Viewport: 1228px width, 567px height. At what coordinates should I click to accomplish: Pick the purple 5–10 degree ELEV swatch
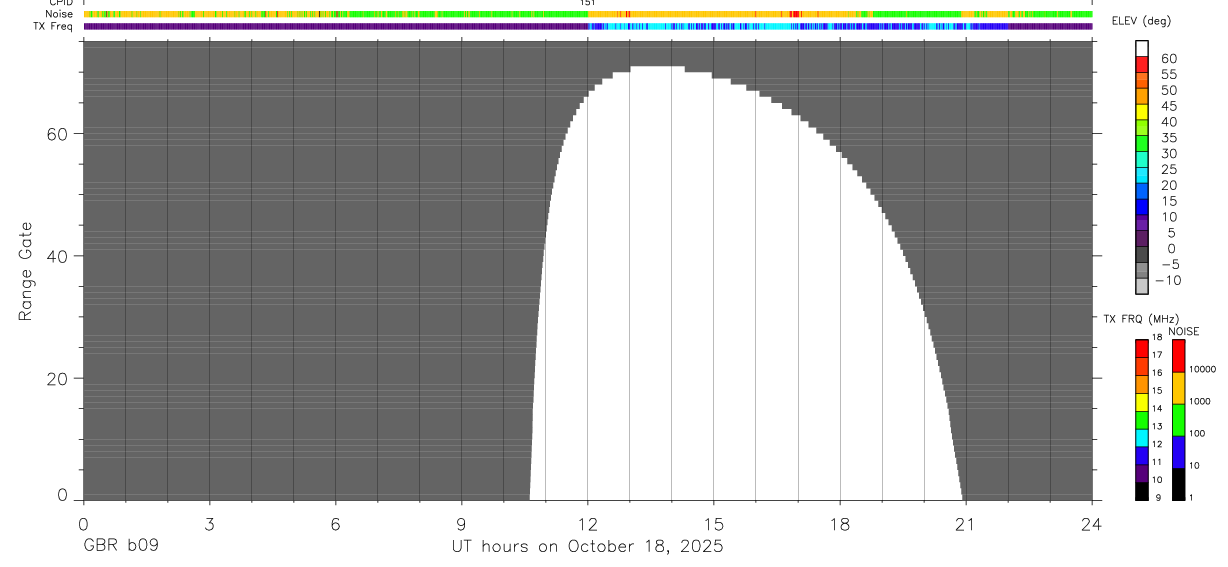click(1142, 223)
